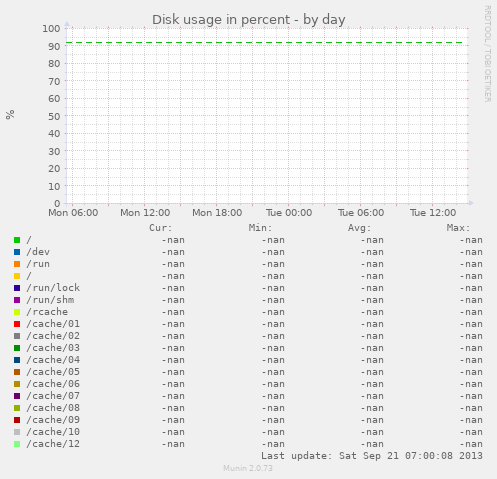Click the 90 value on the y-axis
The height and width of the screenshot is (479, 497).
point(54,46)
